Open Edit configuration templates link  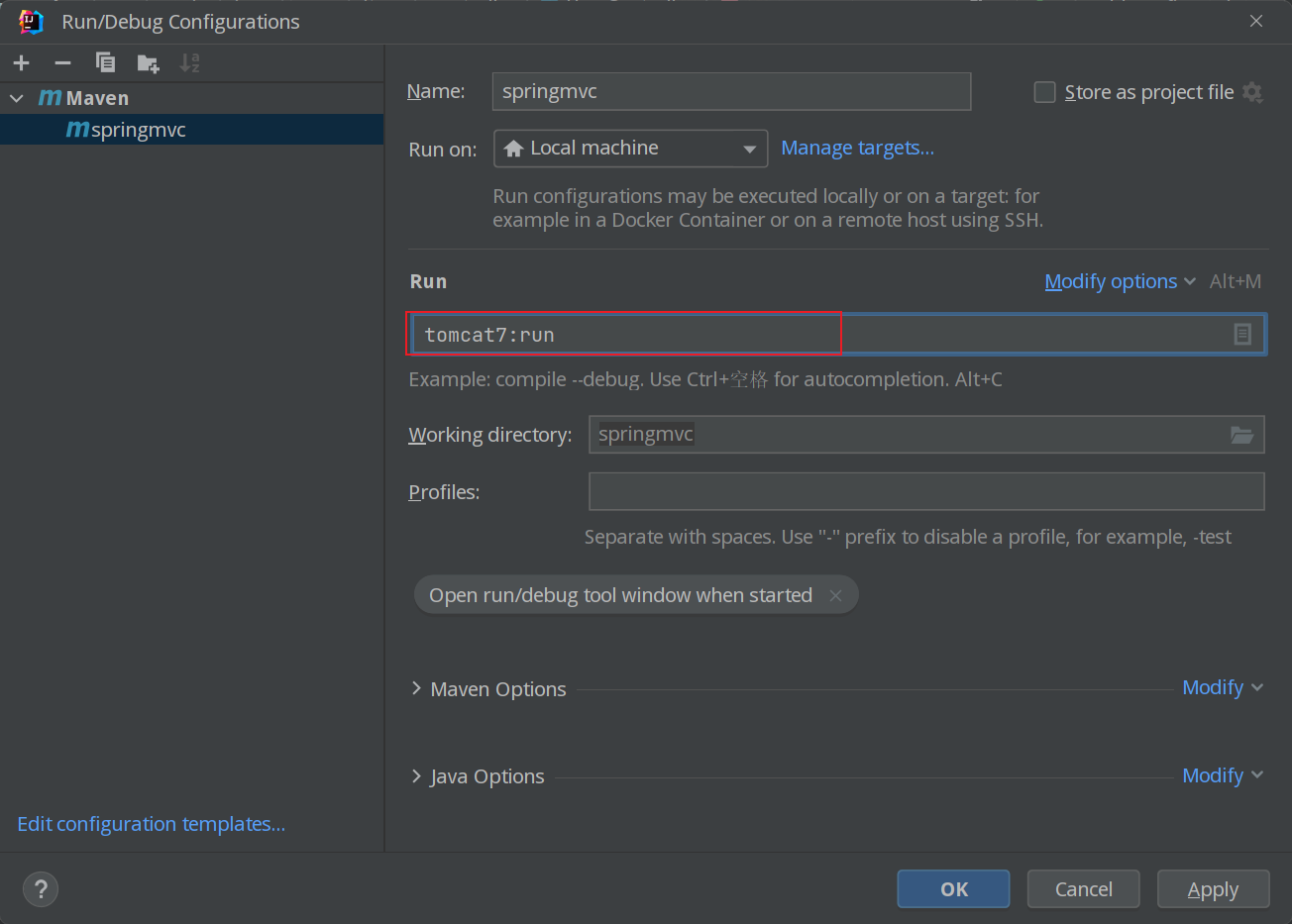click(152, 824)
